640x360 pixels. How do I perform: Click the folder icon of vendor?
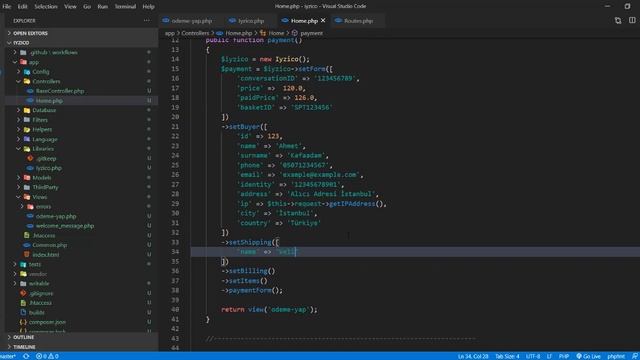pos(23,274)
